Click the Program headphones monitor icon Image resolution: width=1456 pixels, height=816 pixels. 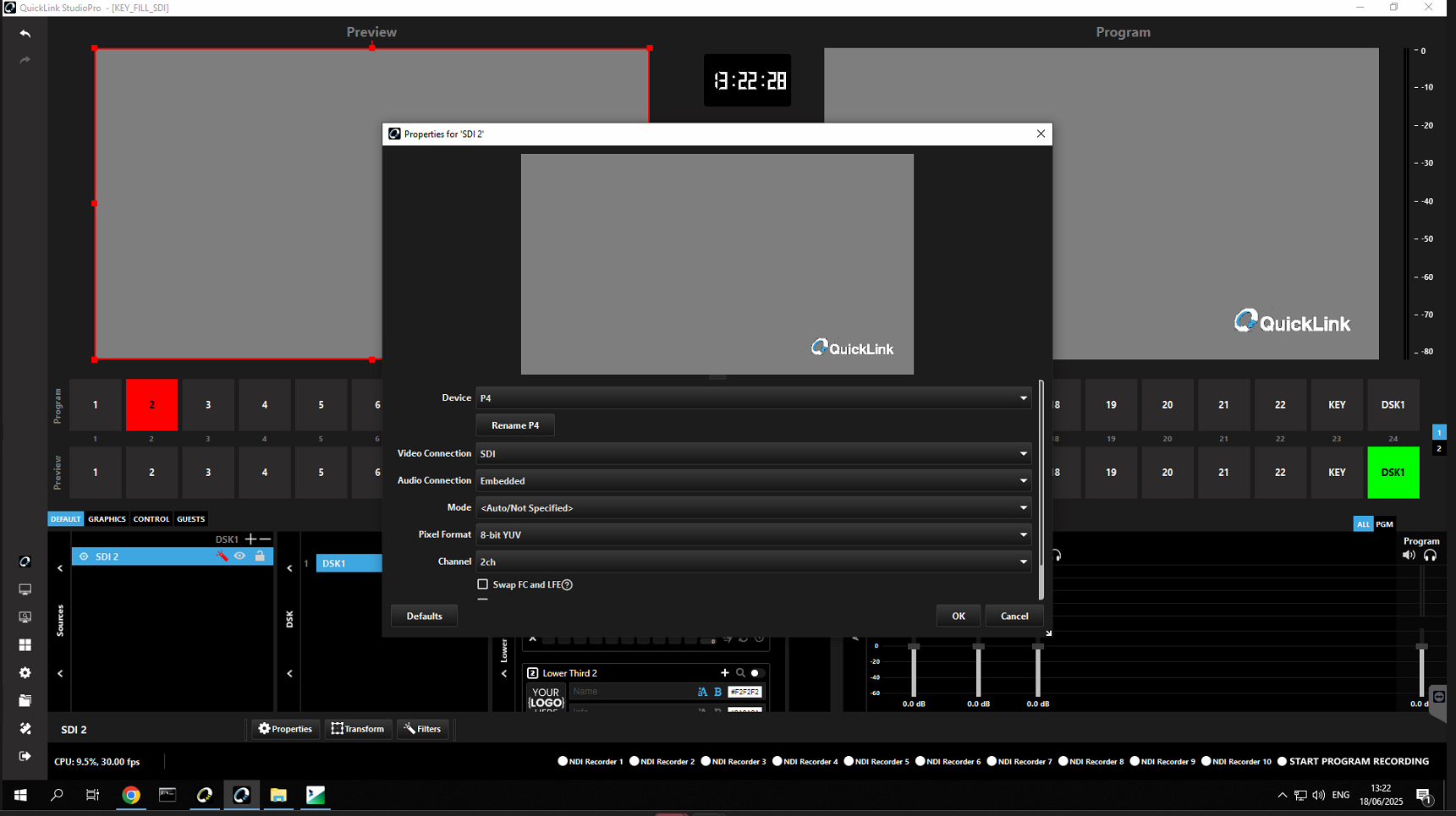click(1430, 556)
